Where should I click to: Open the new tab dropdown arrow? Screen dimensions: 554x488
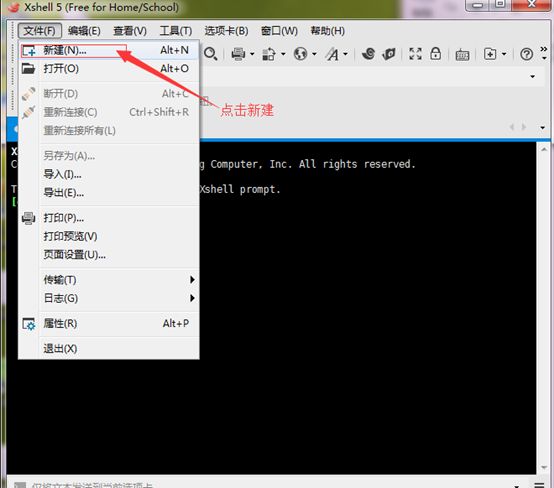tap(504, 54)
